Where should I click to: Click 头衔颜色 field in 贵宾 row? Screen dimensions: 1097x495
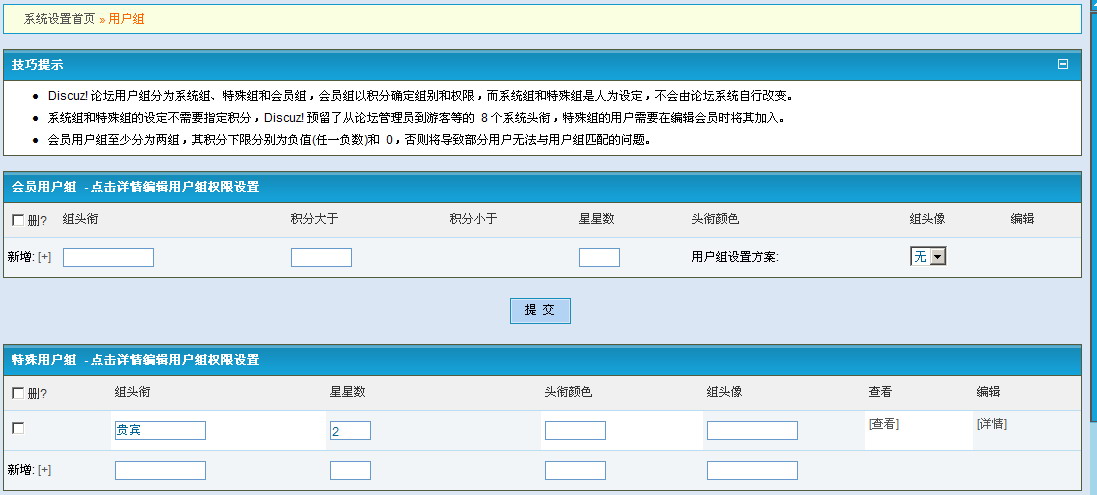pyautogui.click(x=575, y=431)
